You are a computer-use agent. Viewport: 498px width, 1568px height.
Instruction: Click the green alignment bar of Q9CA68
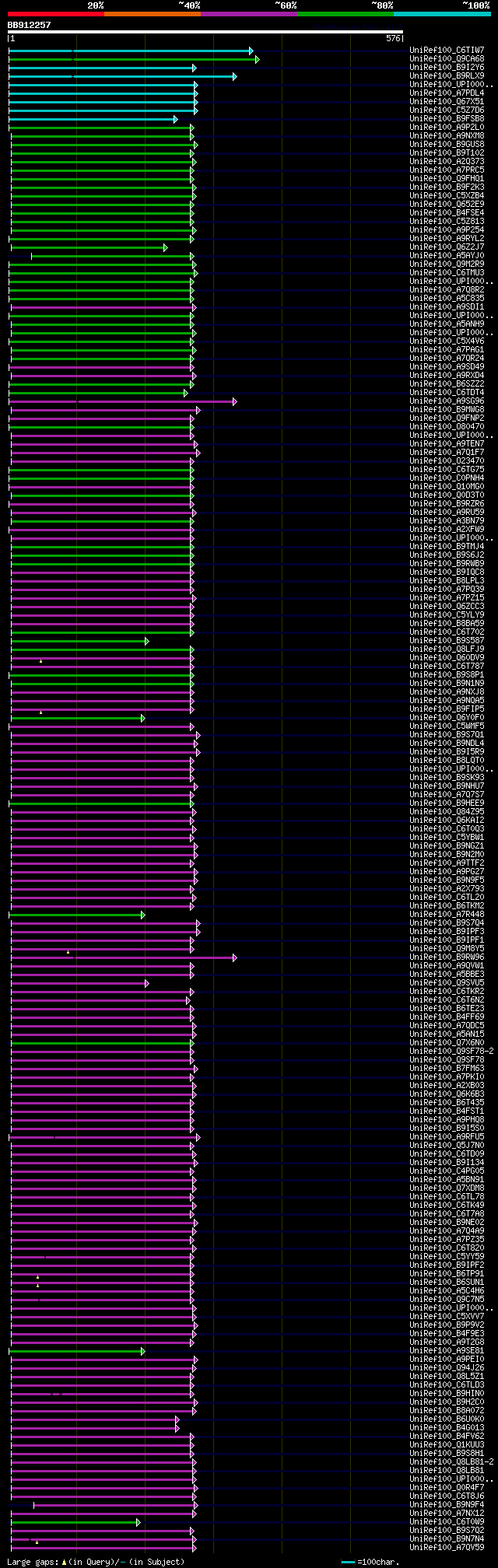click(x=134, y=59)
